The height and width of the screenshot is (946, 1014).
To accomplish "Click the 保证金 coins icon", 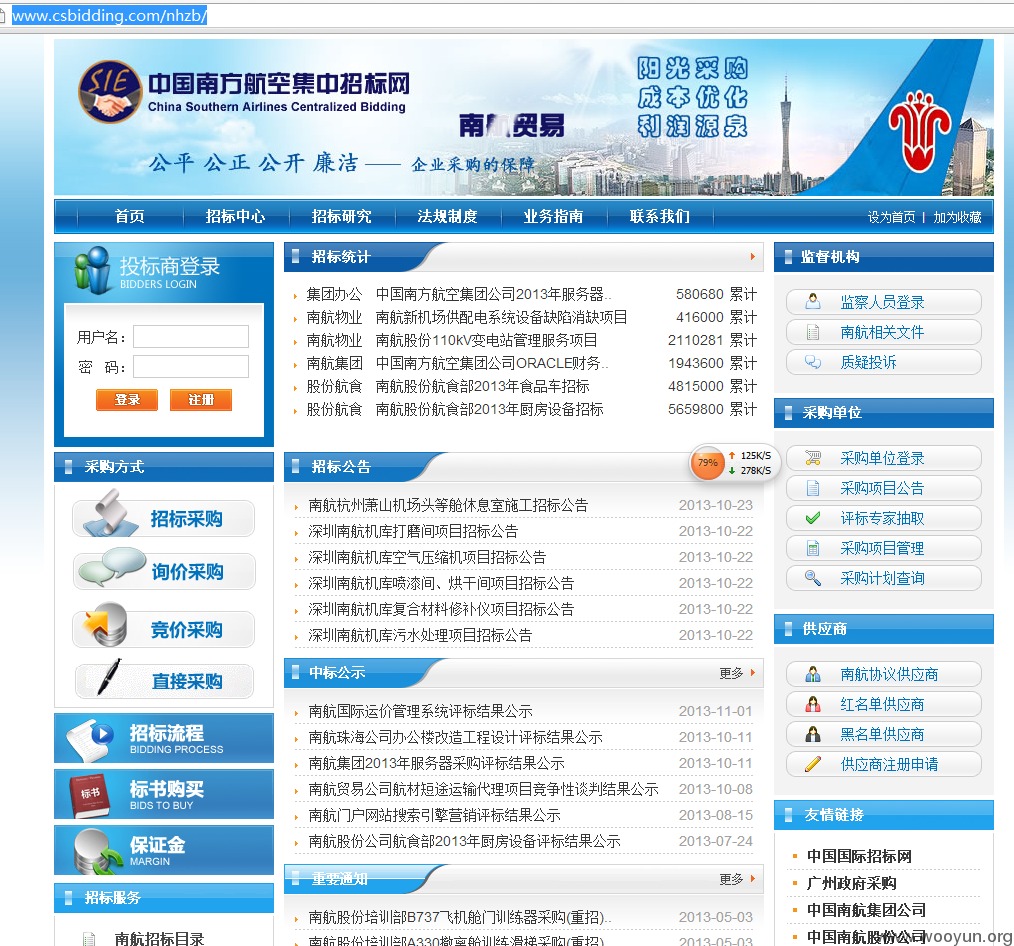I will pos(97,851).
